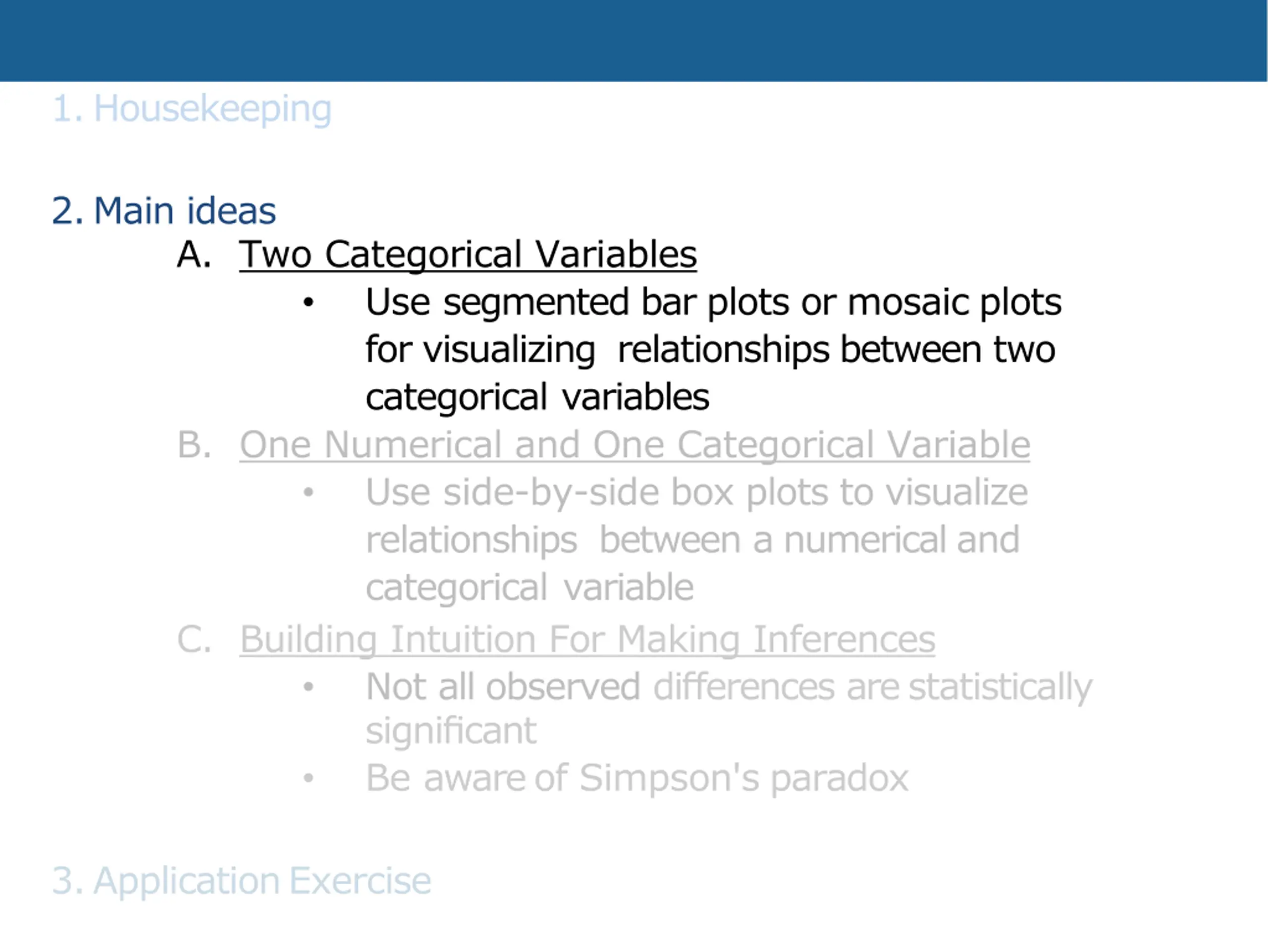This screenshot has width=1268, height=952.
Task: Click the bullet dot before 'Use segmented'
Action: click(309, 302)
